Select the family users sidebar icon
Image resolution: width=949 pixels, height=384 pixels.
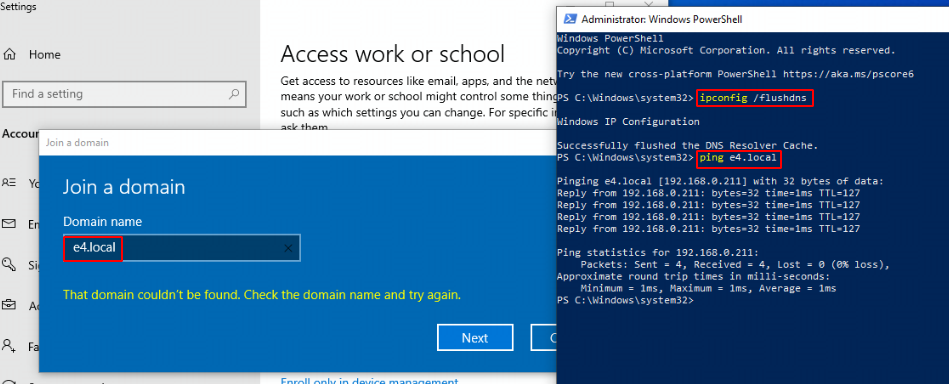9,346
